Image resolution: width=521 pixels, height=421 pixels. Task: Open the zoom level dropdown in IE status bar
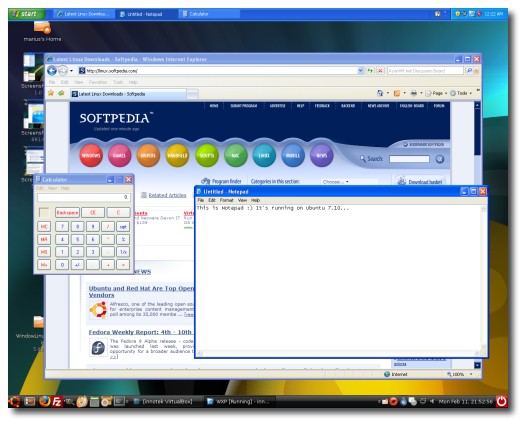(x=471, y=374)
